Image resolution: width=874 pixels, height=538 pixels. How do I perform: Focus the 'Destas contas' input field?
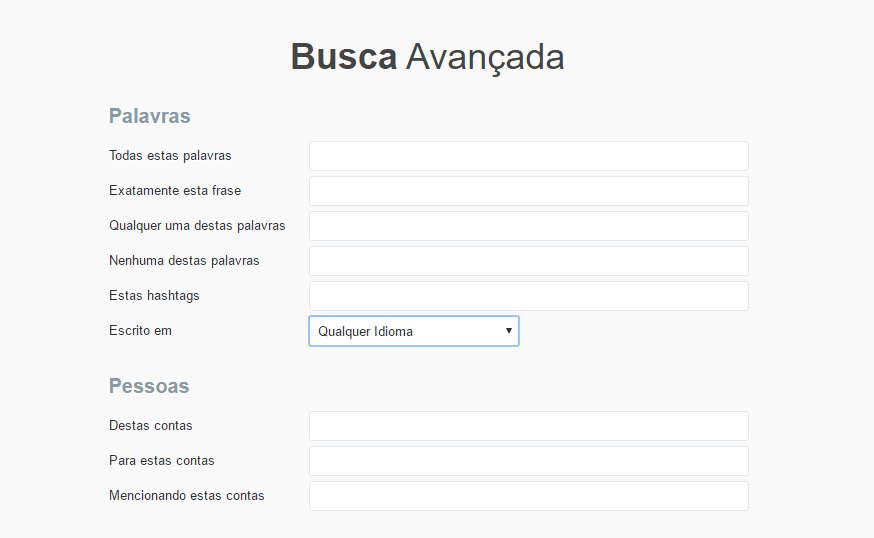click(x=528, y=426)
